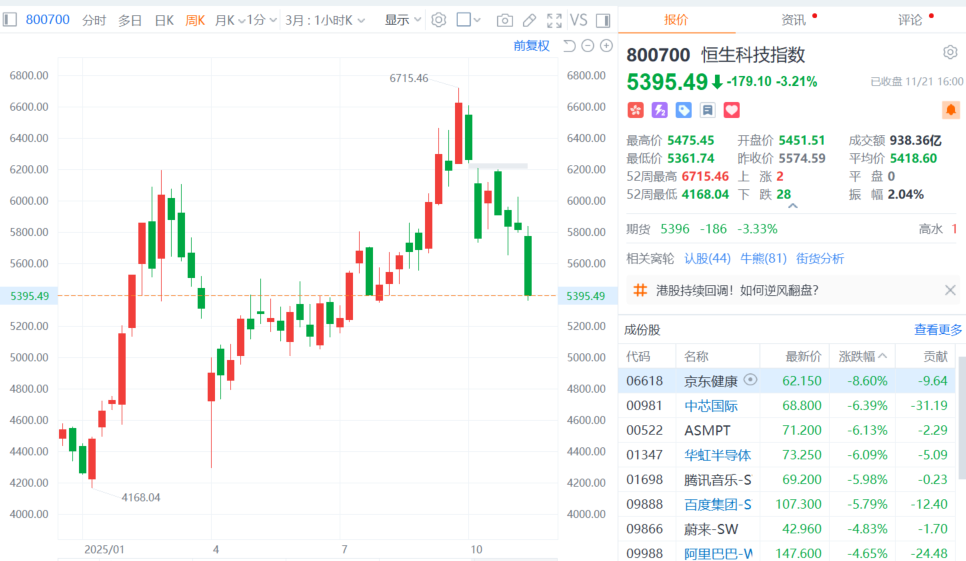Click the 4168.04 low marker label

(140, 497)
